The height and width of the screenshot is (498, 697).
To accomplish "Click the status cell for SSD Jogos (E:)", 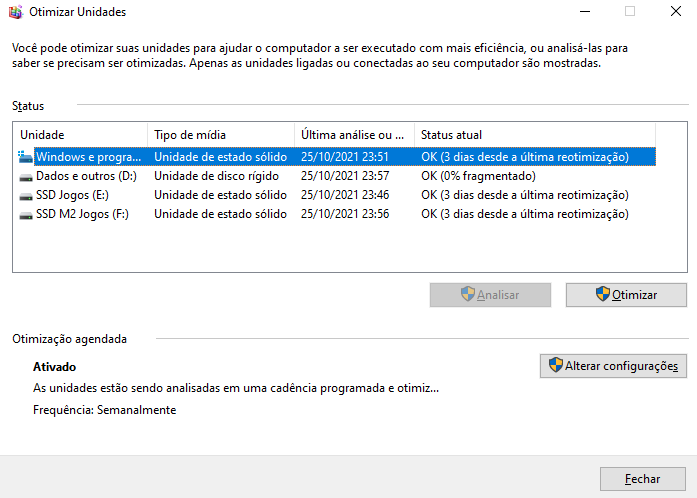I will point(525,195).
